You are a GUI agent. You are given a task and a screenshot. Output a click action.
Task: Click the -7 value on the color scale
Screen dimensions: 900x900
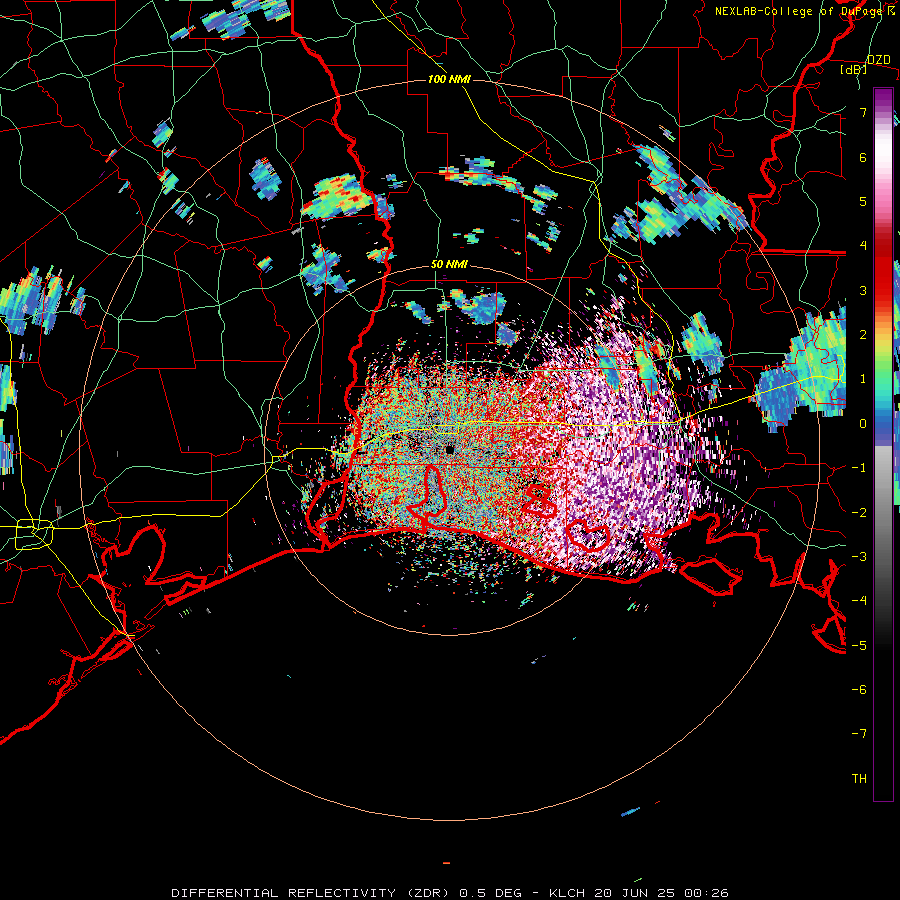pyautogui.click(x=859, y=734)
